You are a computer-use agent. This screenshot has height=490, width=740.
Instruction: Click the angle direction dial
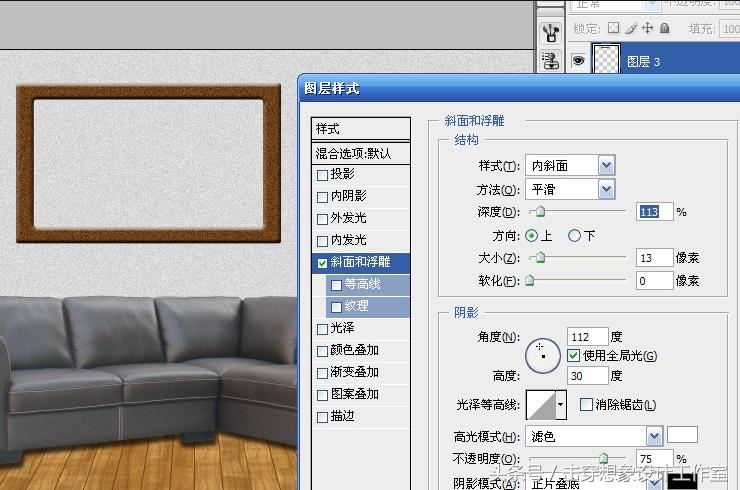(542, 350)
